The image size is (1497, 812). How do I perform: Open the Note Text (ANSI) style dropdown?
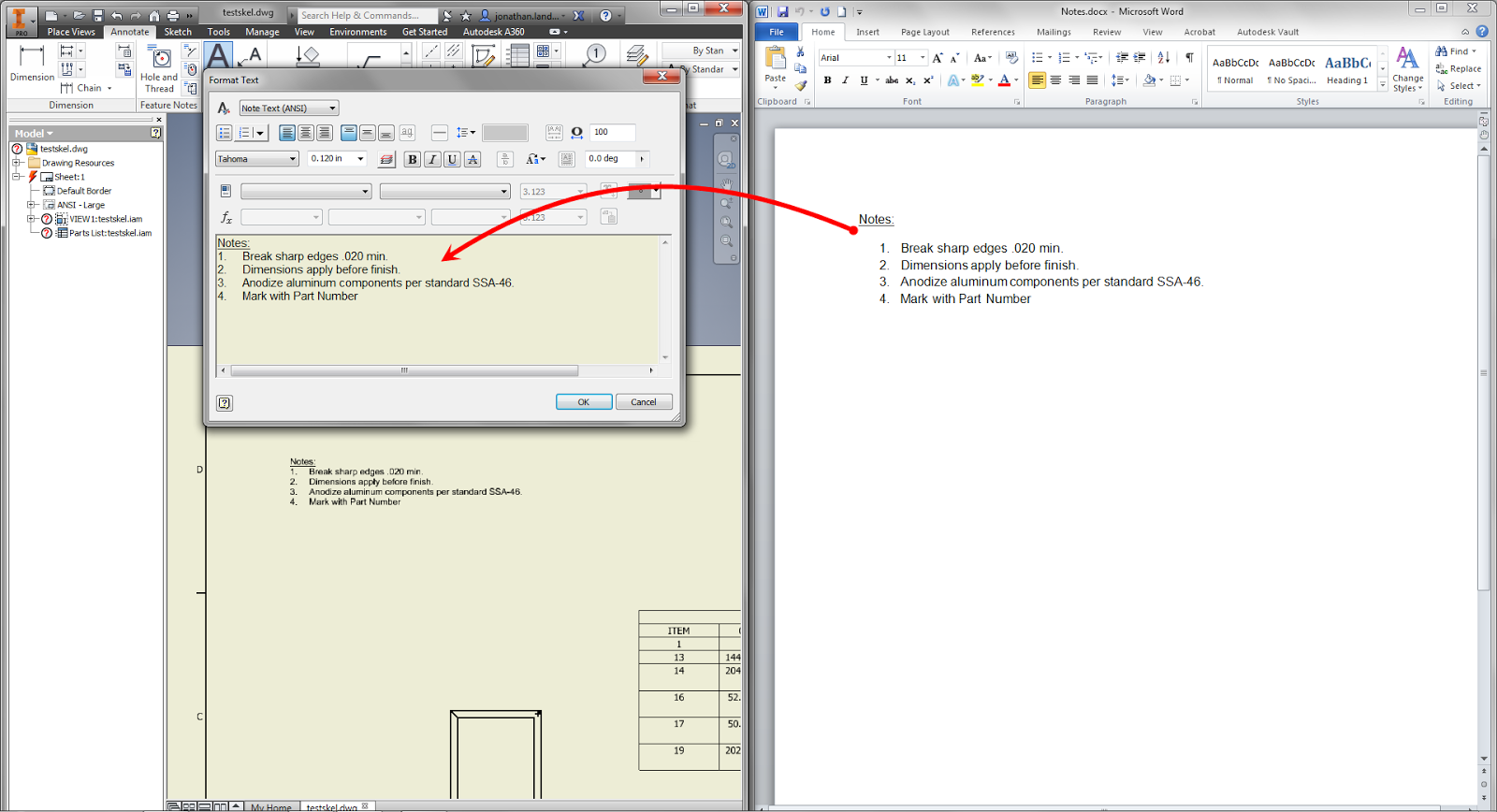pos(332,109)
